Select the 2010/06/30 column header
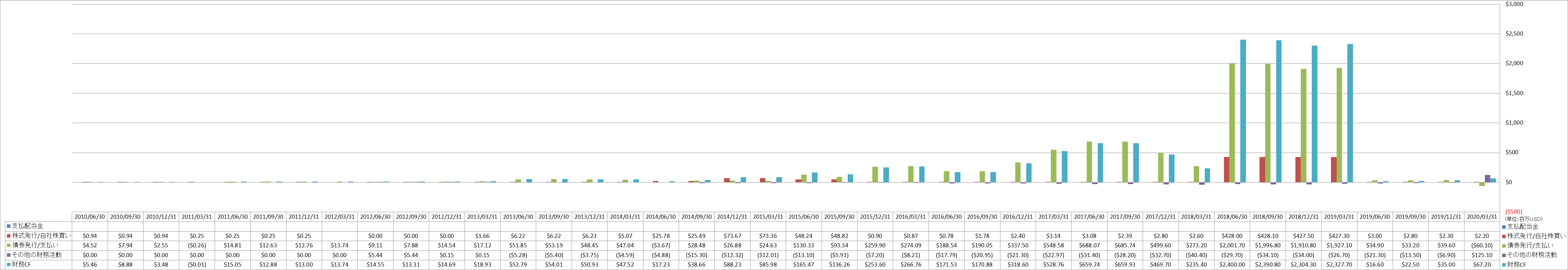This screenshot has width=1568, height=270. (90, 217)
